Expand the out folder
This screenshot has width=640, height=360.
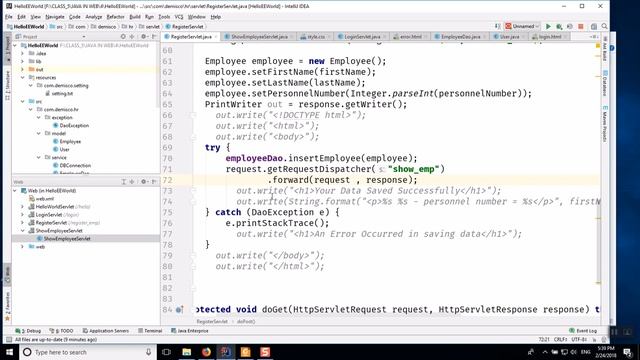click(x=23, y=69)
